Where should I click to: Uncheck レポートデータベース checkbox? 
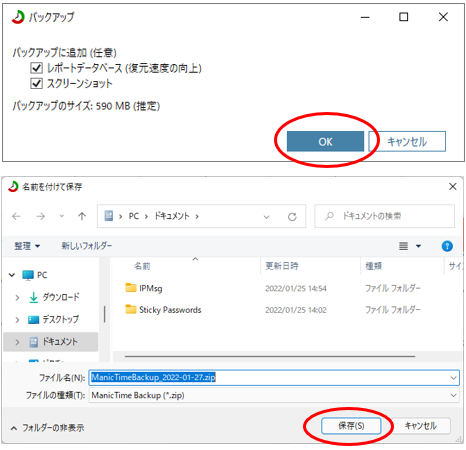(x=36, y=68)
